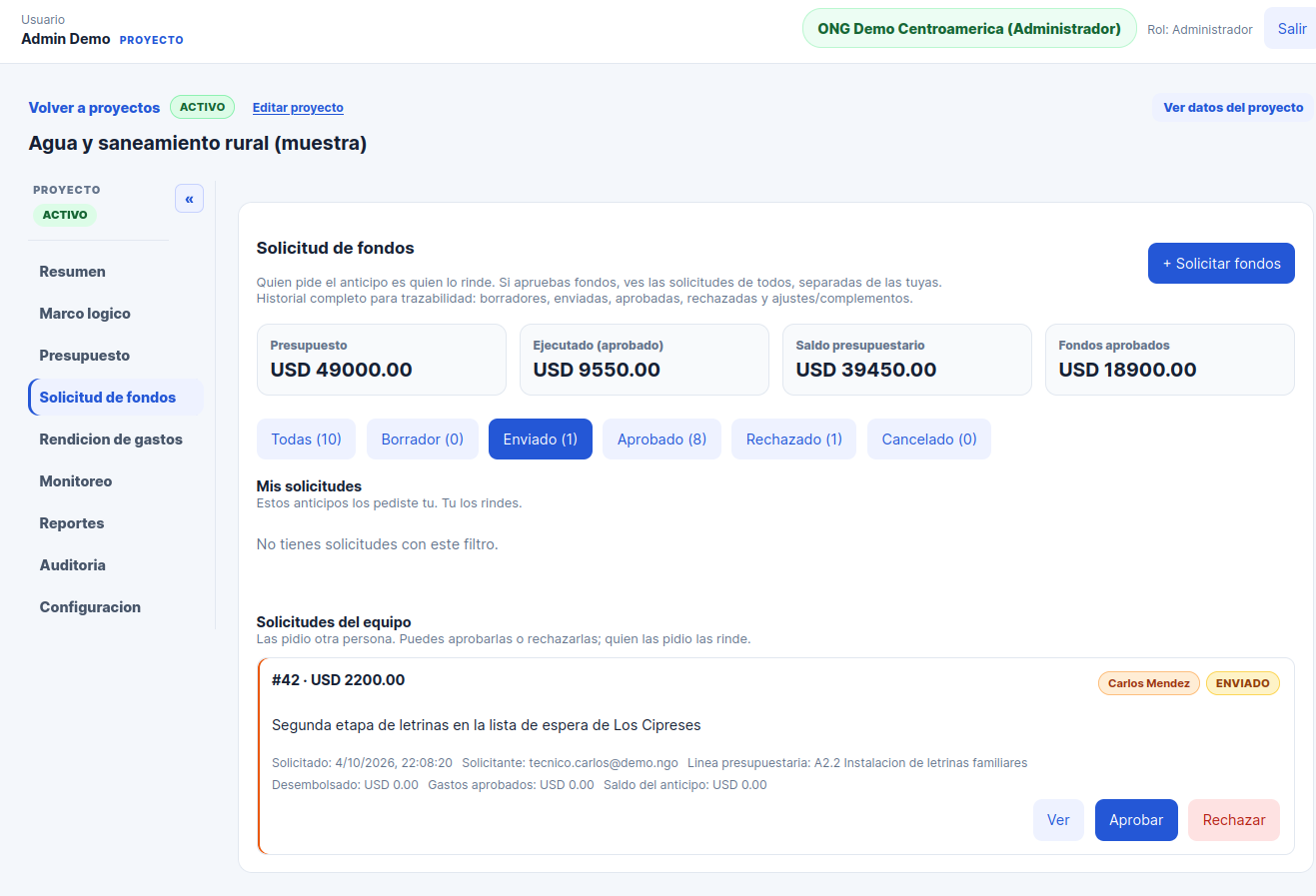Click 'Linea presupuestaria: A2.2 Instalacion de letrinas familiares'
This screenshot has height=896, width=1316.
tap(857, 763)
